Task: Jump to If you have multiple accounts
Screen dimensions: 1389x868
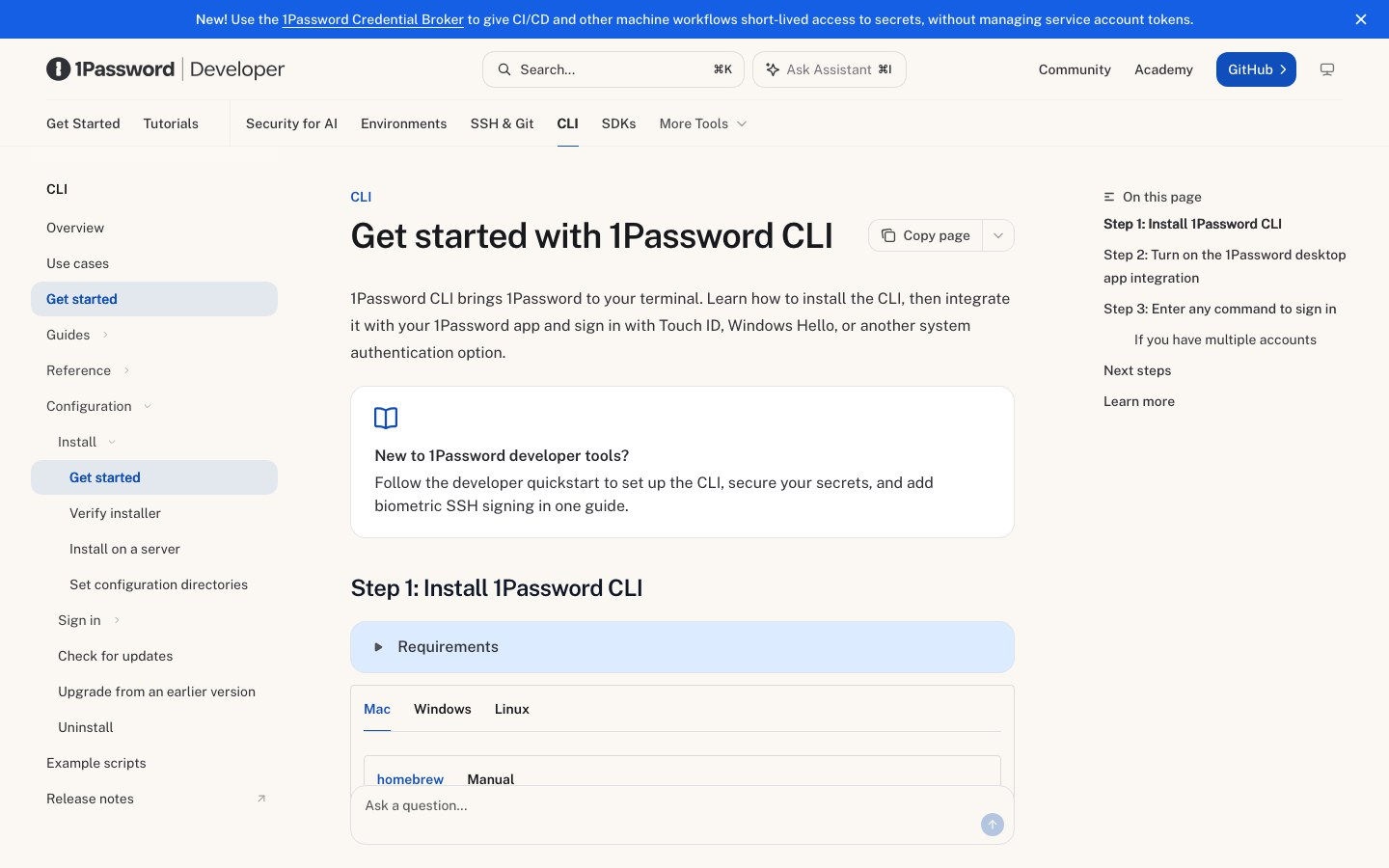Action: tap(1225, 339)
